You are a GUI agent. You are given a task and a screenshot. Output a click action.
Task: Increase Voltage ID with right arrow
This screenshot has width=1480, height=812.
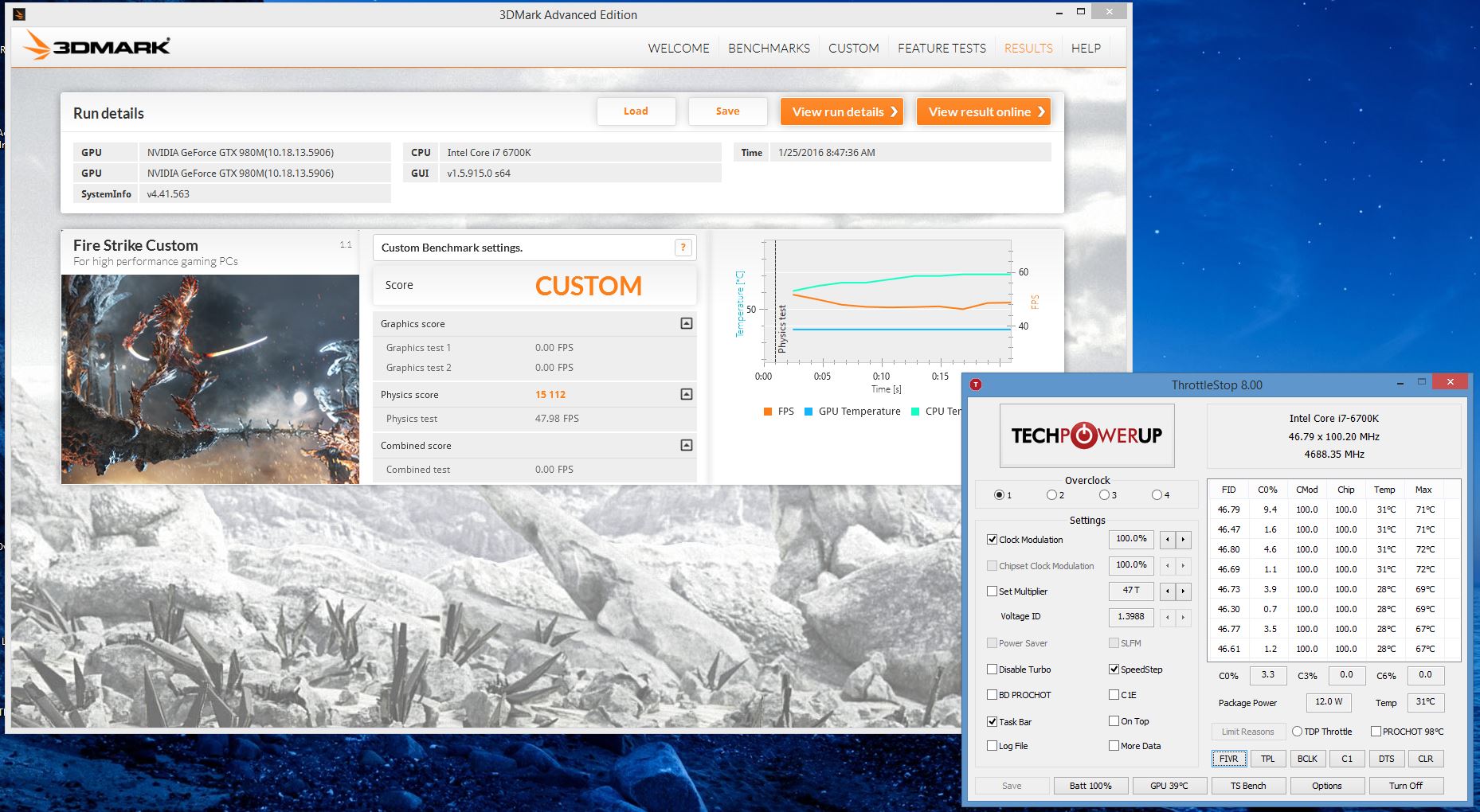click(x=1184, y=617)
